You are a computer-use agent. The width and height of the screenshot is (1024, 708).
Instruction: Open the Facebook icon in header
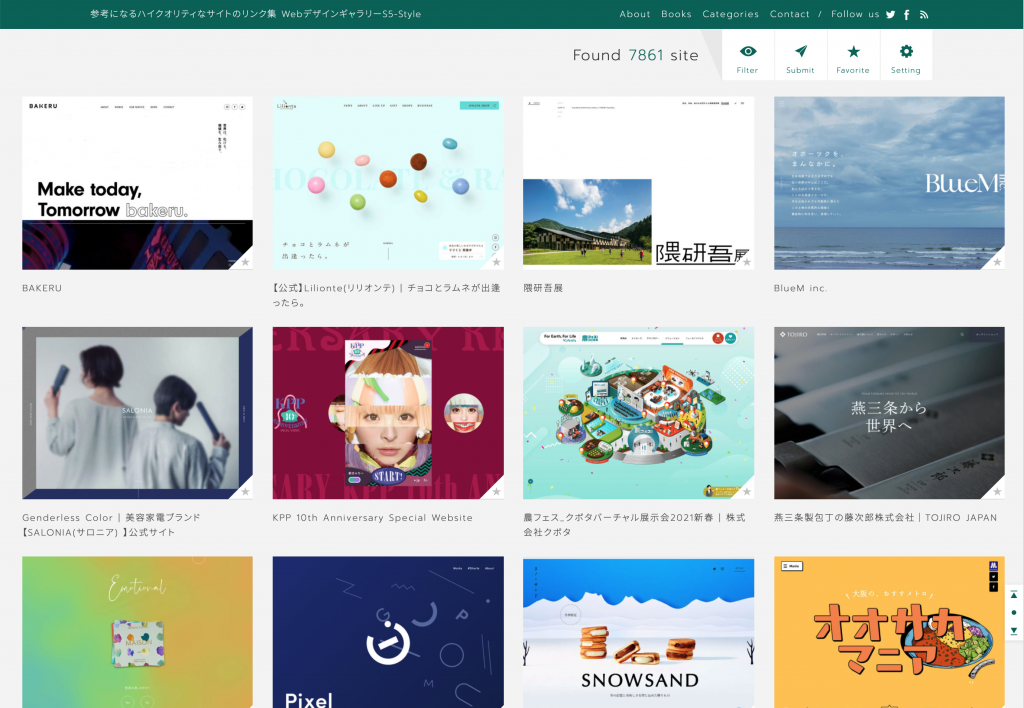click(907, 14)
